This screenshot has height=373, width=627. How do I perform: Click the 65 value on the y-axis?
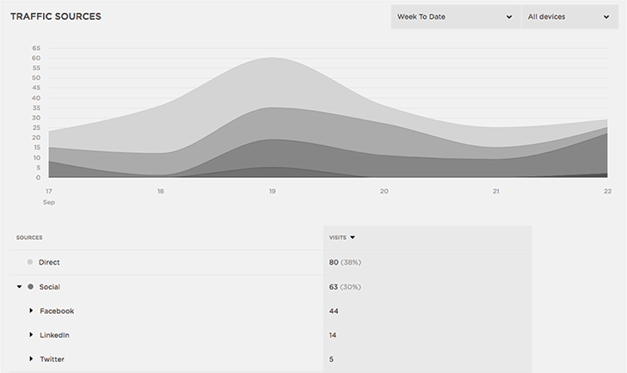coord(36,48)
